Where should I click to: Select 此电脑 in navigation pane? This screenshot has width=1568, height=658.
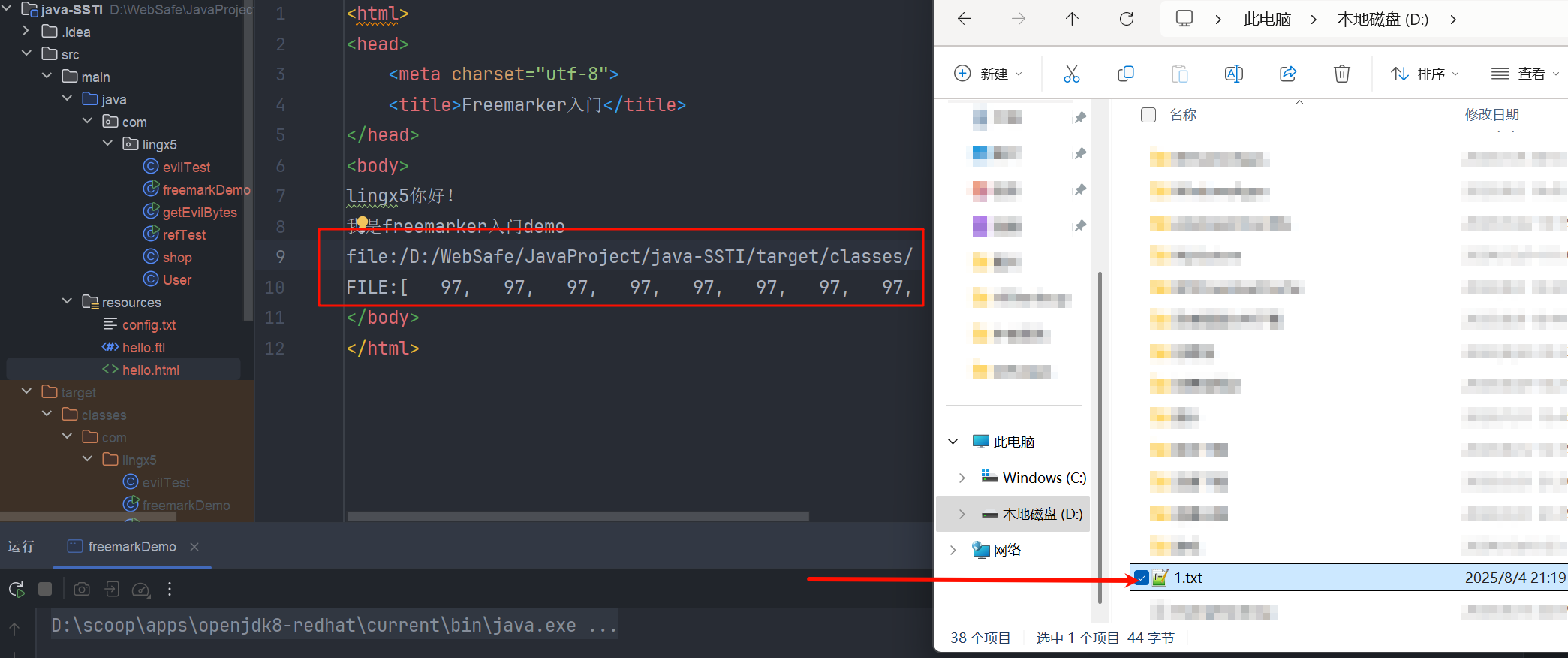(1014, 442)
